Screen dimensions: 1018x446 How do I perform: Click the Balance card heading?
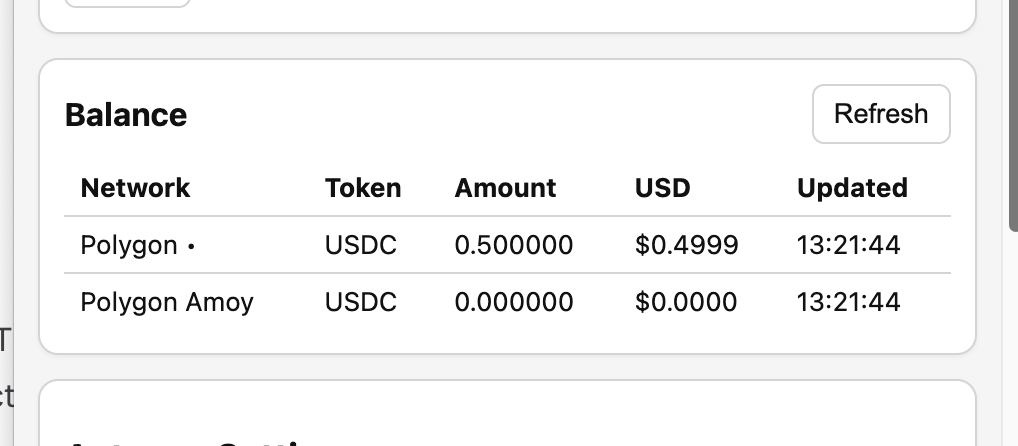click(x=126, y=115)
